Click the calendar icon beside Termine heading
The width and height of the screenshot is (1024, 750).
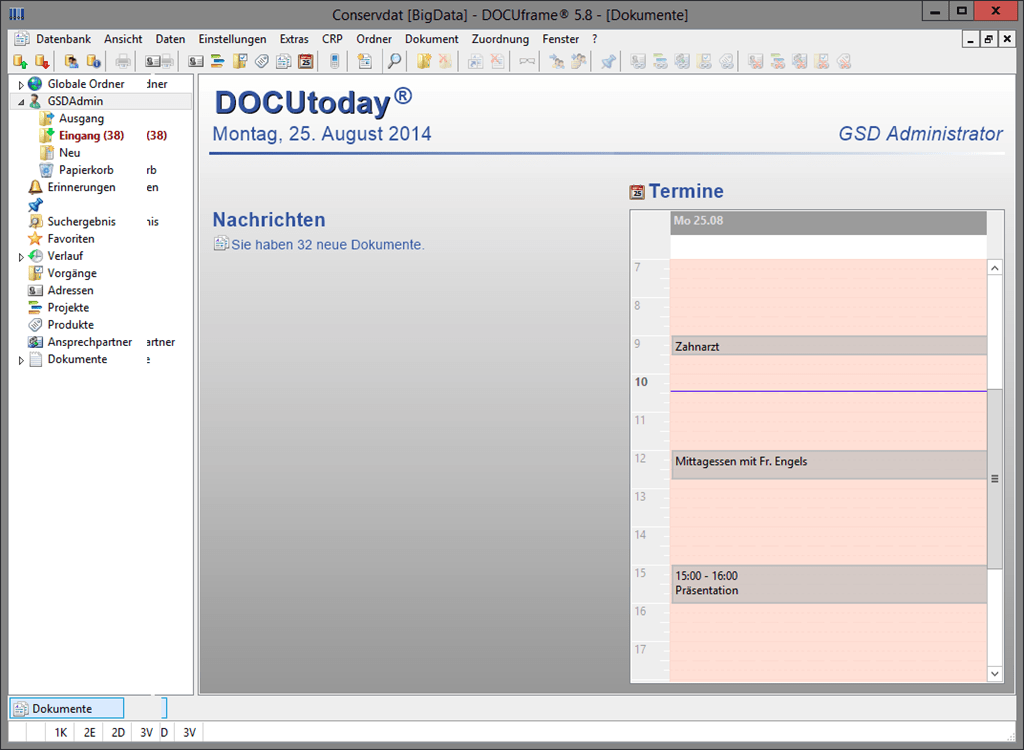pyautogui.click(x=637, y=192)
